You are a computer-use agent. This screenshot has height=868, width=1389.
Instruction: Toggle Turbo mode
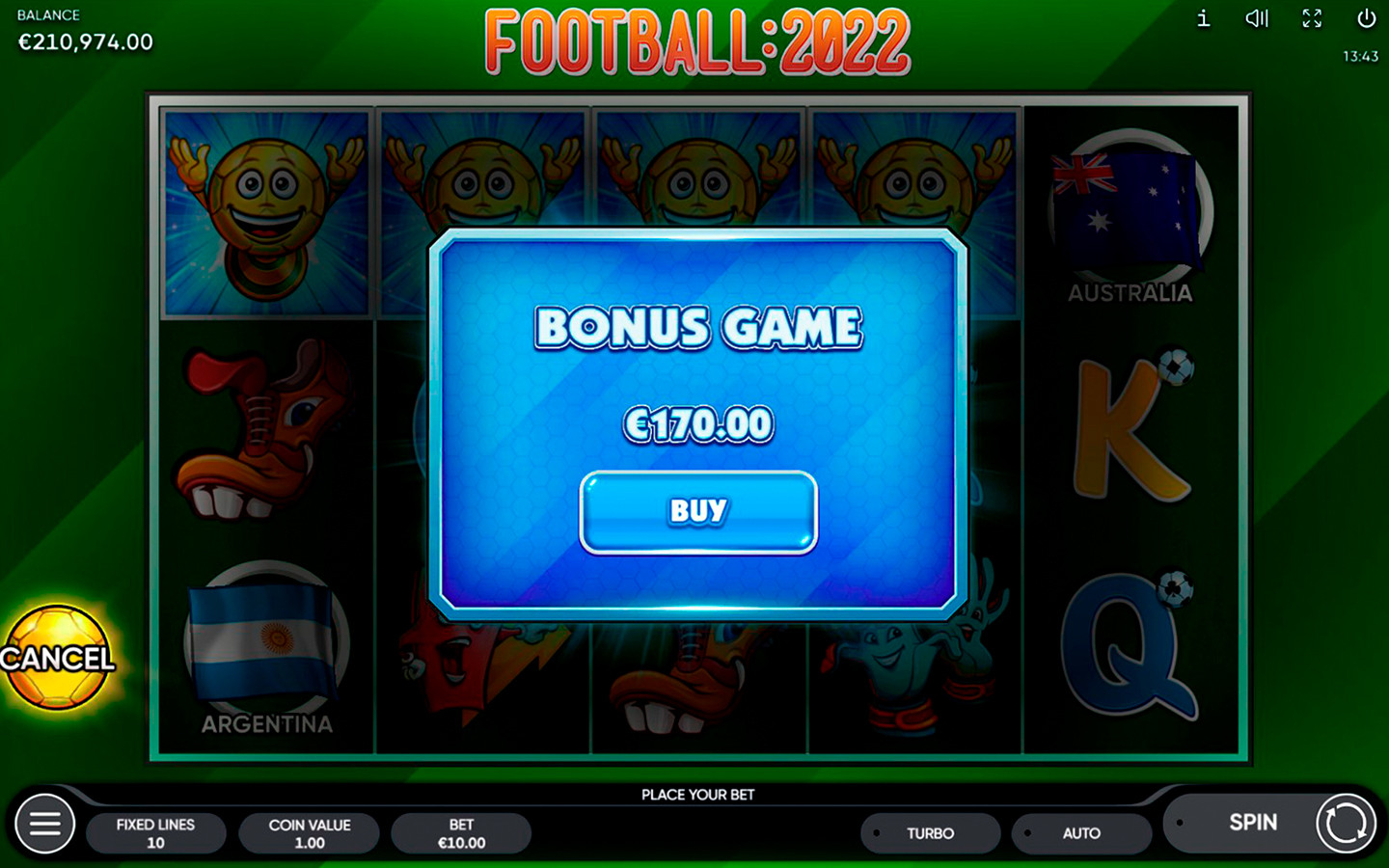(930, 833)
